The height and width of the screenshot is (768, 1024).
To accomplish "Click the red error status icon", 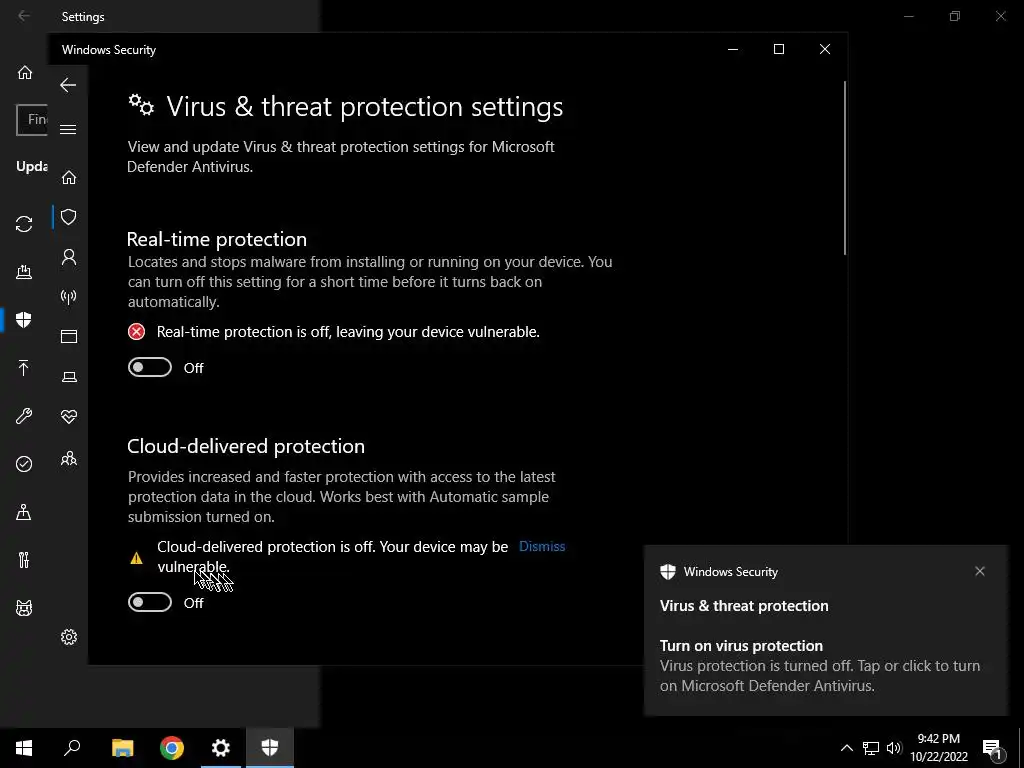I will (x=136, y=332).
